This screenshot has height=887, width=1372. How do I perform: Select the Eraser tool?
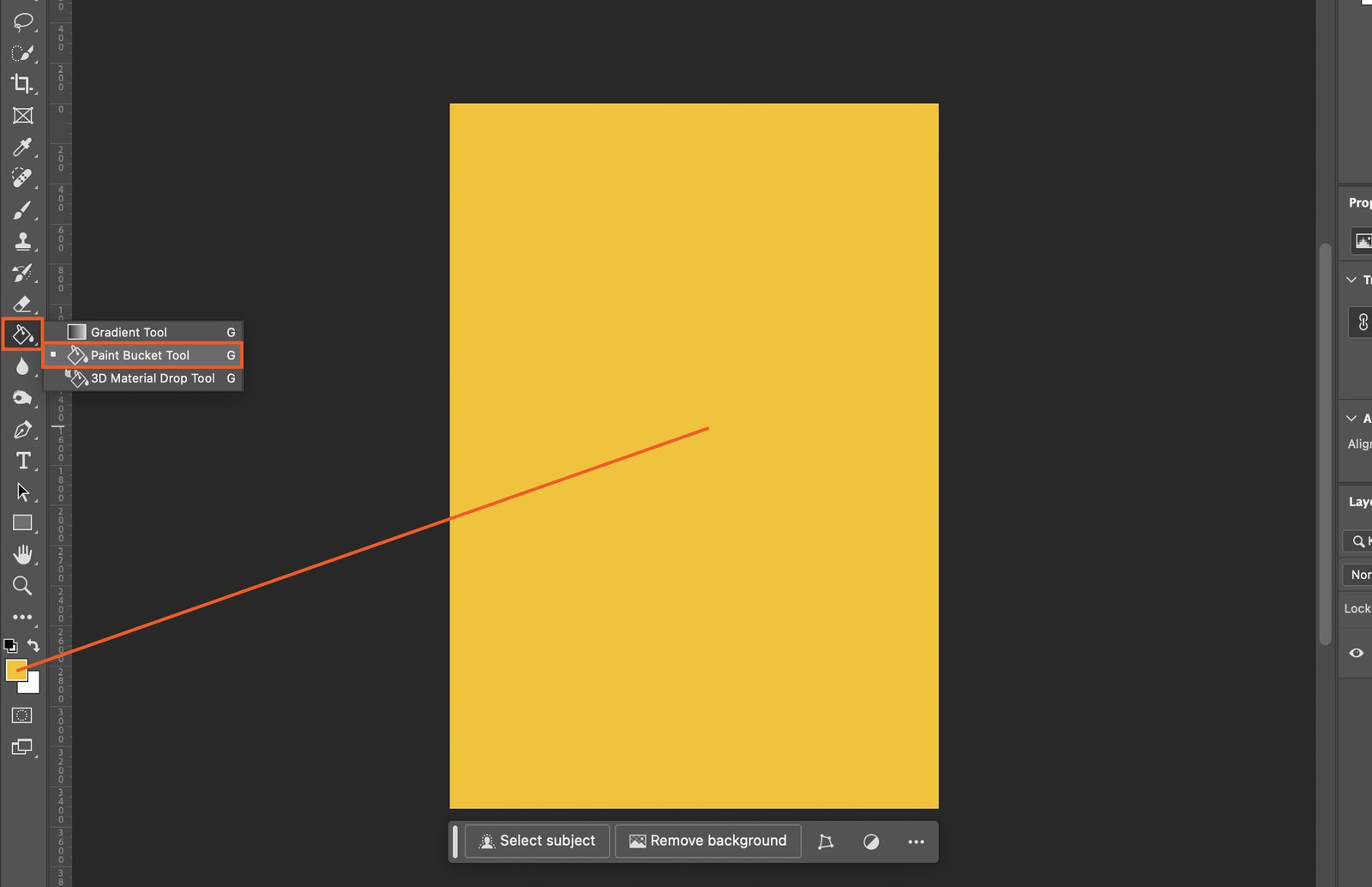(x=22, y=304)
